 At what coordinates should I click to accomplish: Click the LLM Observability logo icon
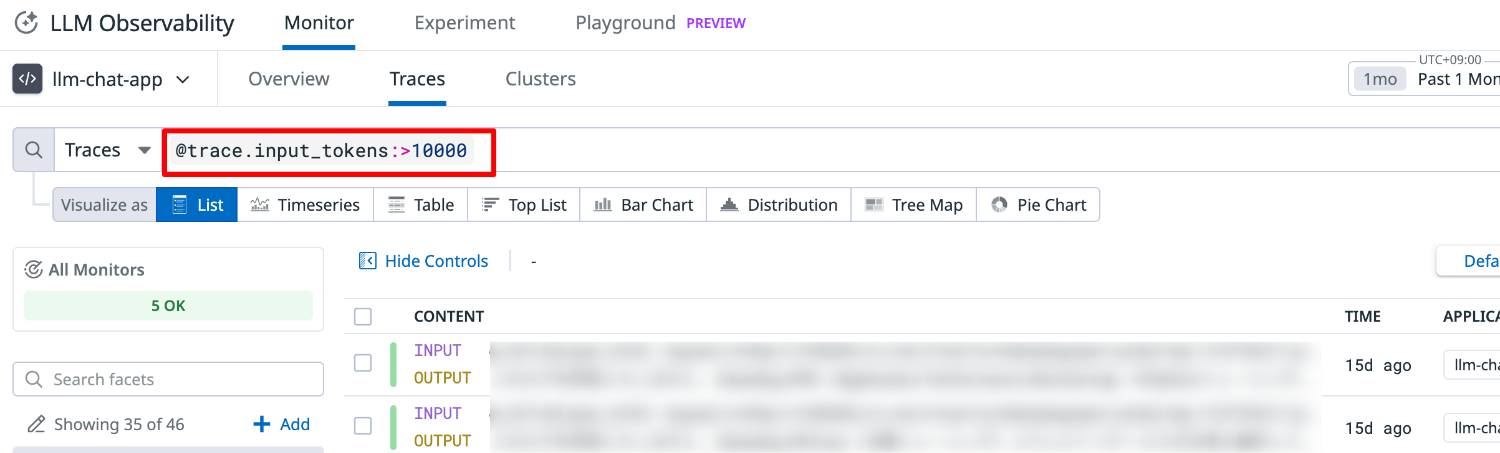26,22
